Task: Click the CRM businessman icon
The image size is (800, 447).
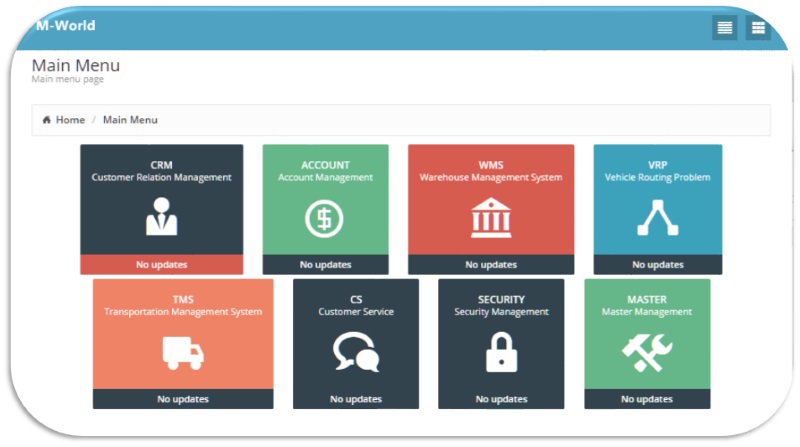Action: [162, 217]
